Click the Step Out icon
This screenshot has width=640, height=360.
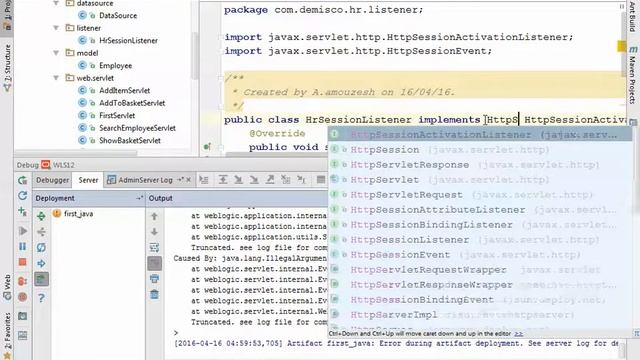coord(270,180)
